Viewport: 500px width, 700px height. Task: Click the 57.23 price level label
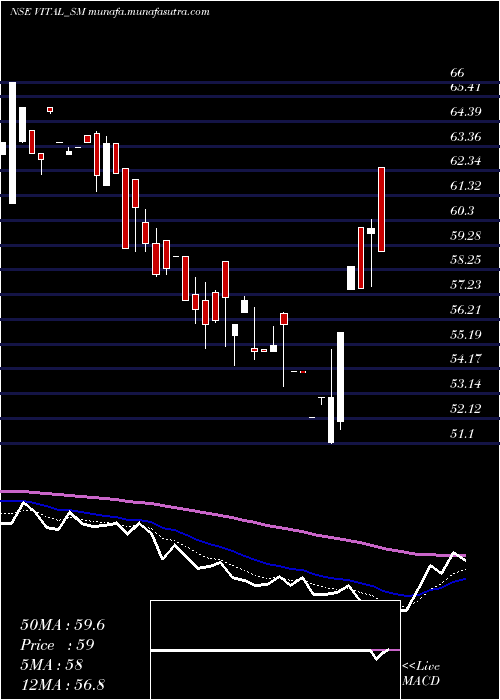click(x=466, y=285)
